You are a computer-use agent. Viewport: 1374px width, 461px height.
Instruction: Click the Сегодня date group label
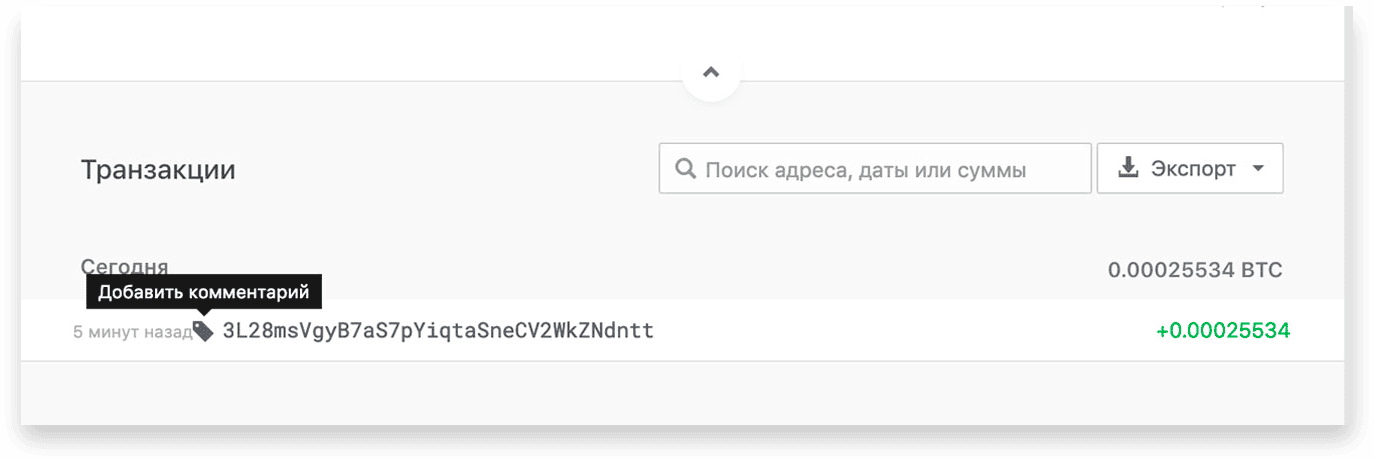coord(124,267)
